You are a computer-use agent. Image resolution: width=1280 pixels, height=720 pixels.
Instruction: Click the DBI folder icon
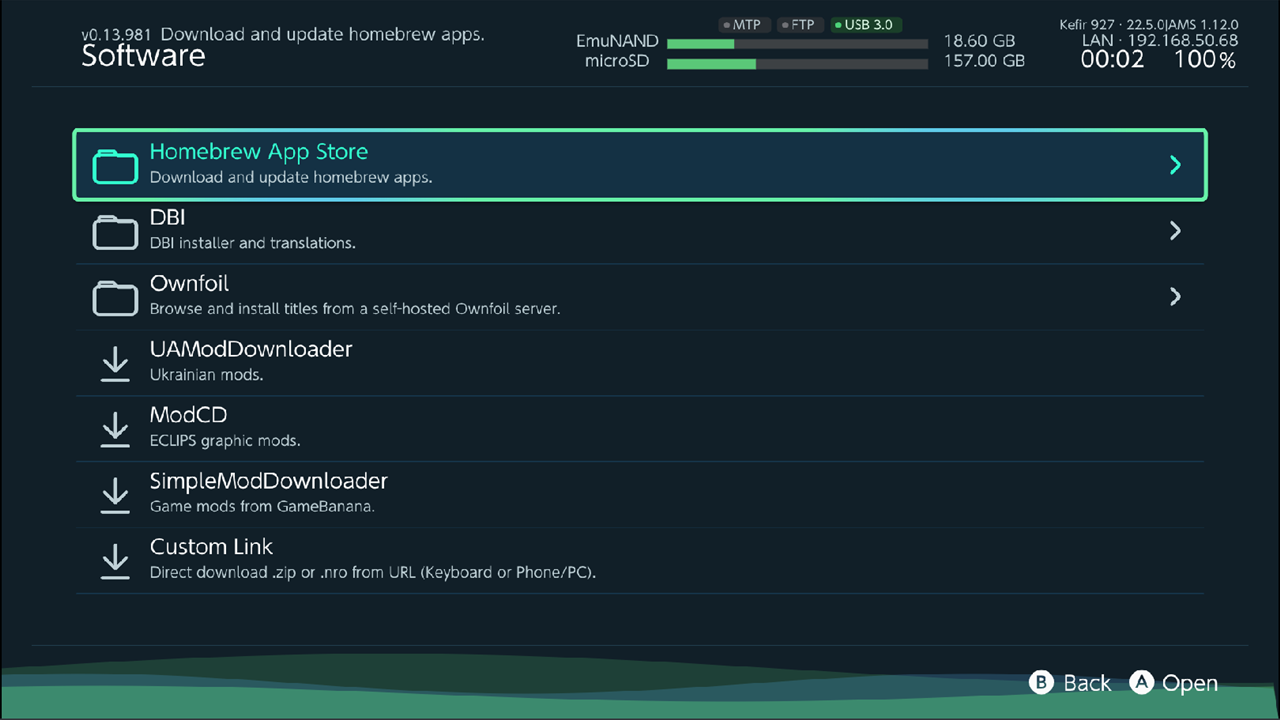[x=115, y=232]
